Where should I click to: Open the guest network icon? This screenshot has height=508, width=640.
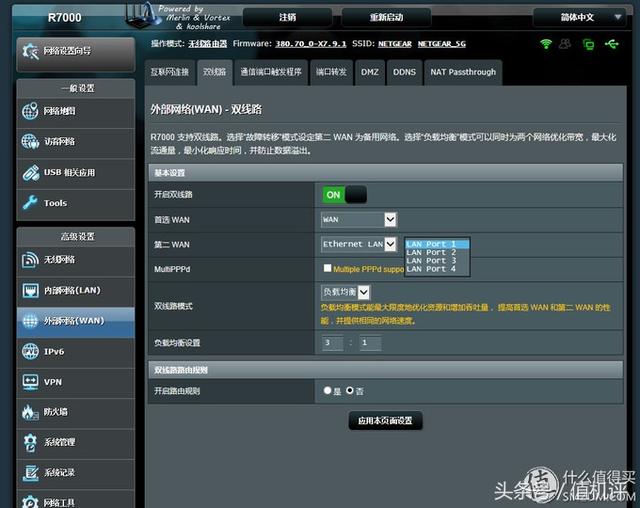(x=30, y=142)
